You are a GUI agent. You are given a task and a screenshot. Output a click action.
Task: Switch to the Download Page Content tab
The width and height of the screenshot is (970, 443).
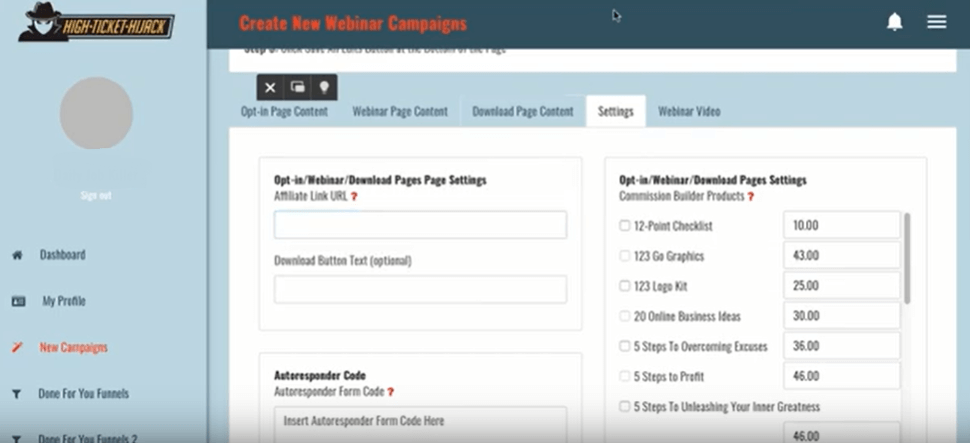coord(523,111)
